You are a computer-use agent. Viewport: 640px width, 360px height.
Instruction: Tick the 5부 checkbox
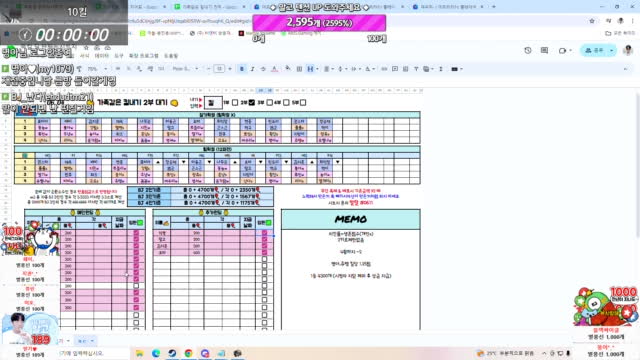point(303,102)
